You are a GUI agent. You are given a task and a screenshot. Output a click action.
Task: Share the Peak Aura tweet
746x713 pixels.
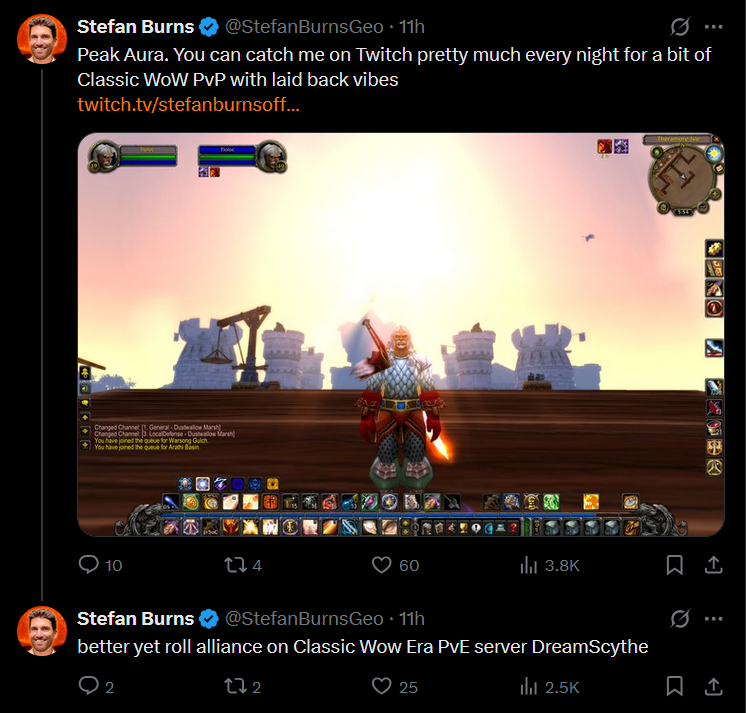point(714,565)
